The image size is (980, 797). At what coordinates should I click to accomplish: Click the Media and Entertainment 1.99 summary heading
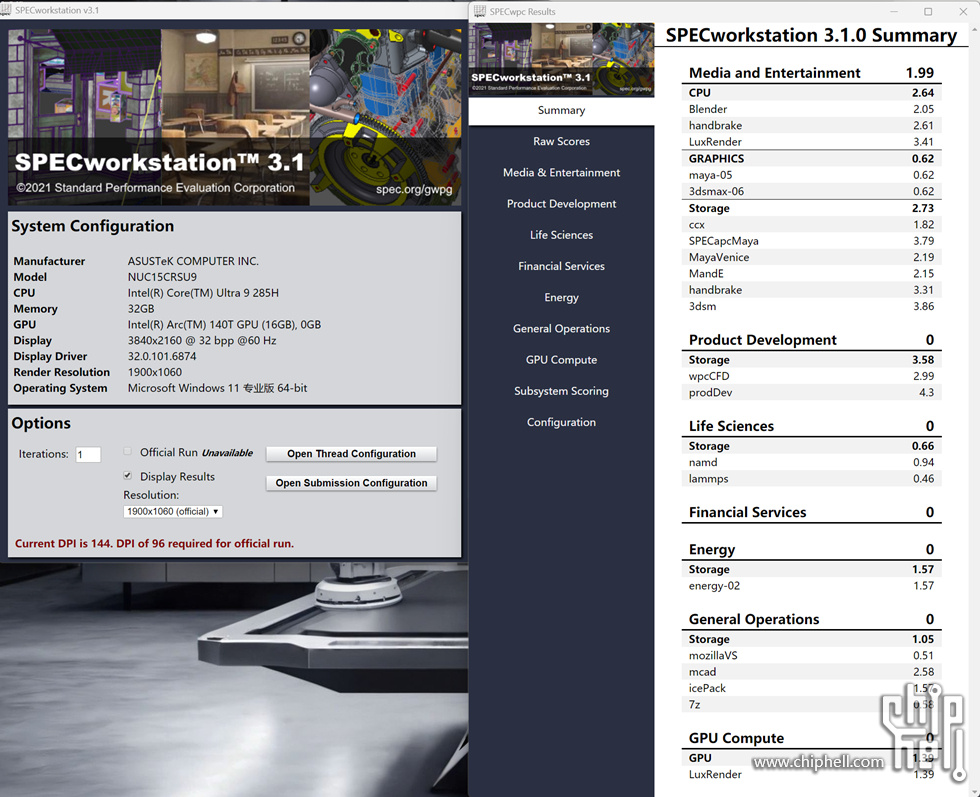(811, 73)
